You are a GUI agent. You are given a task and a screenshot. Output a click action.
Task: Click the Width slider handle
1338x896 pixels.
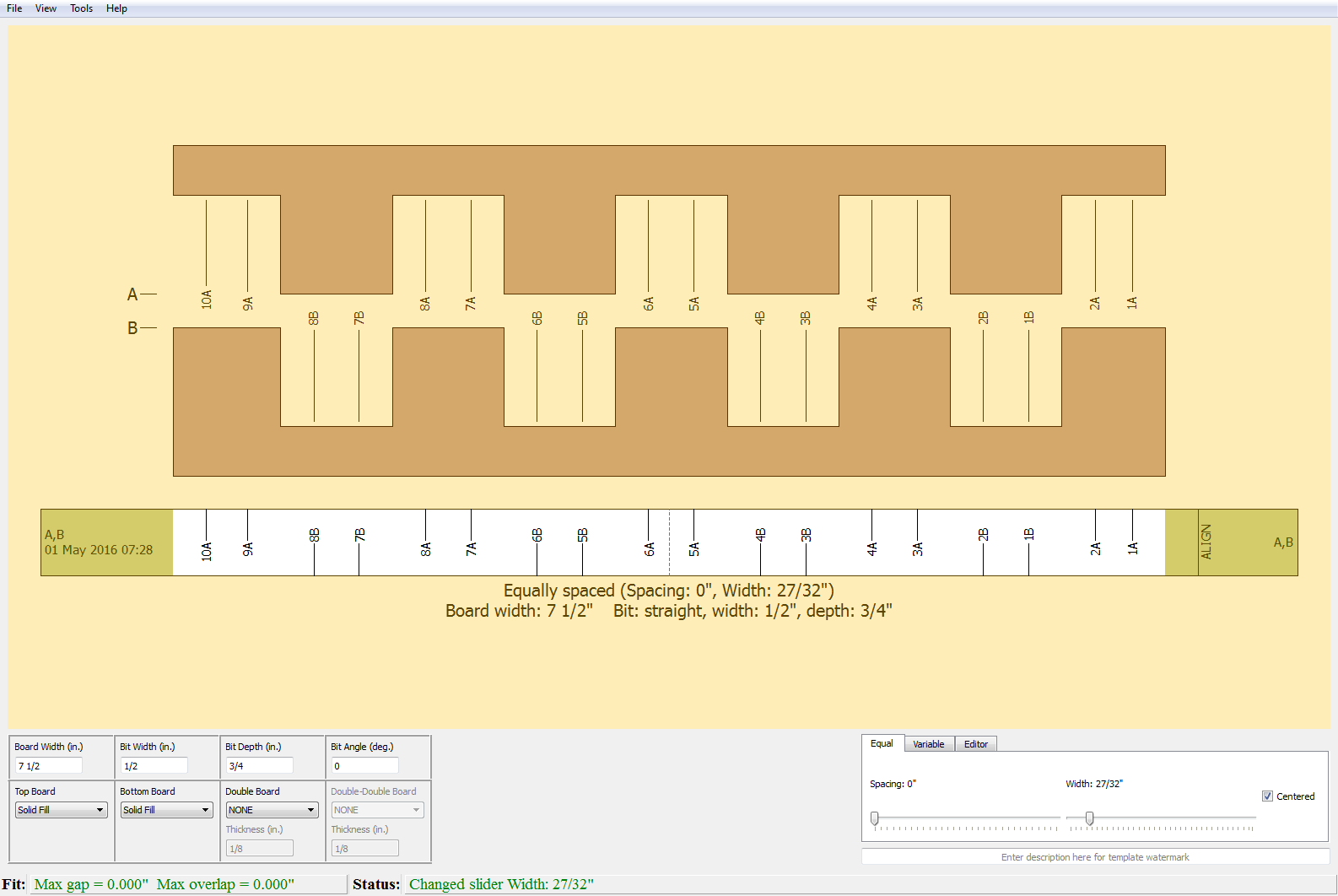coord(1090,818)
